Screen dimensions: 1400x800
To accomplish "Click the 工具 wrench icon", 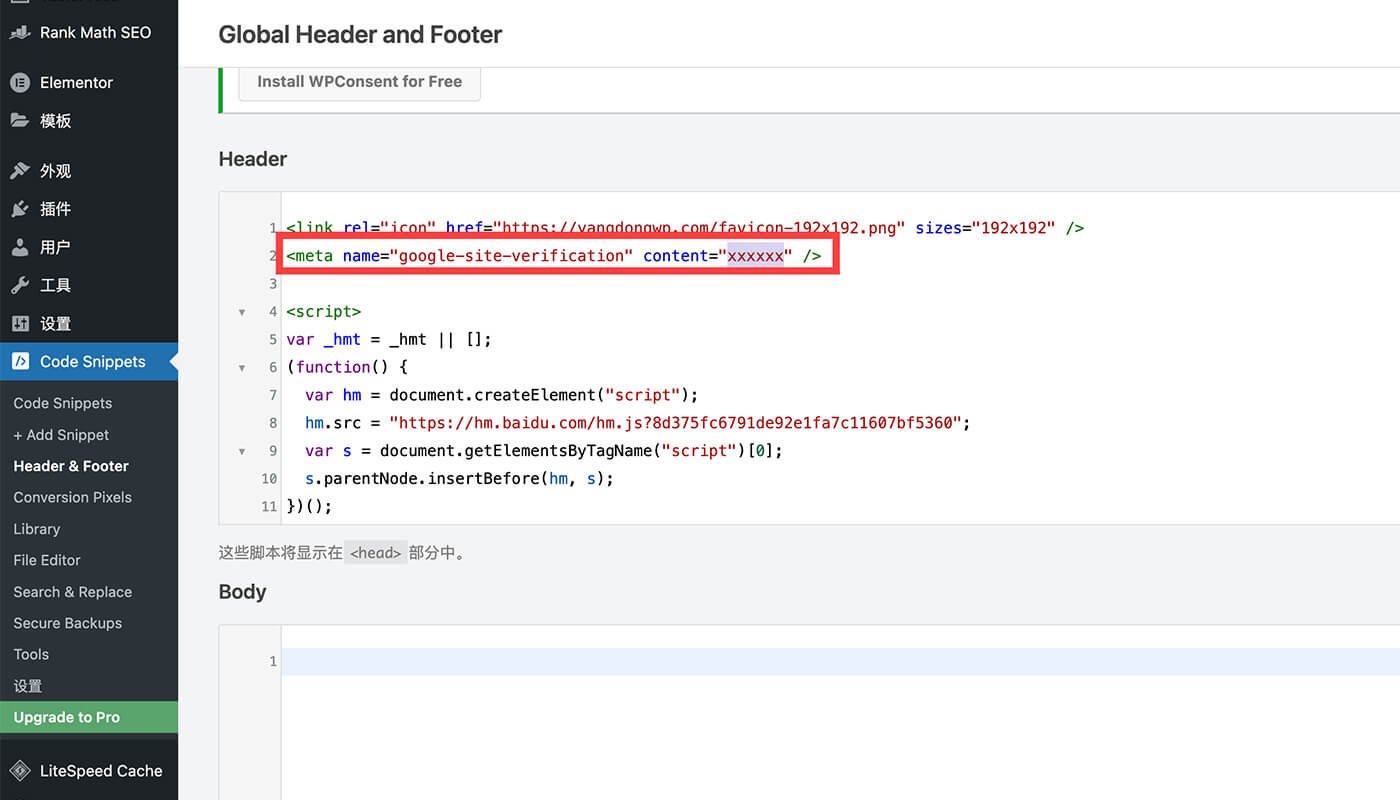I will click(20, 285).
